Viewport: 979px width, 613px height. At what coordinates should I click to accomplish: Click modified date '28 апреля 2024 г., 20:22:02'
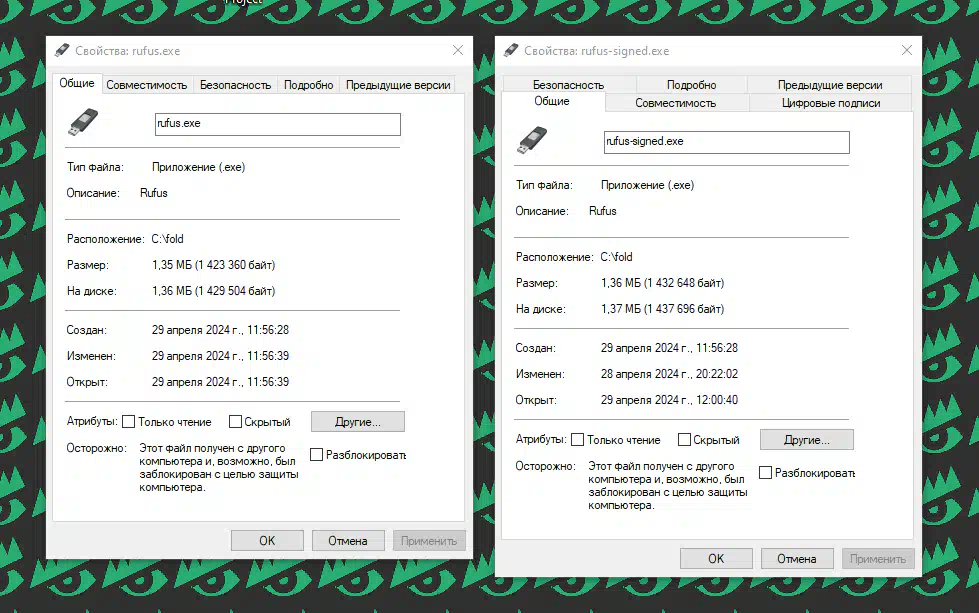click(669, 374)
